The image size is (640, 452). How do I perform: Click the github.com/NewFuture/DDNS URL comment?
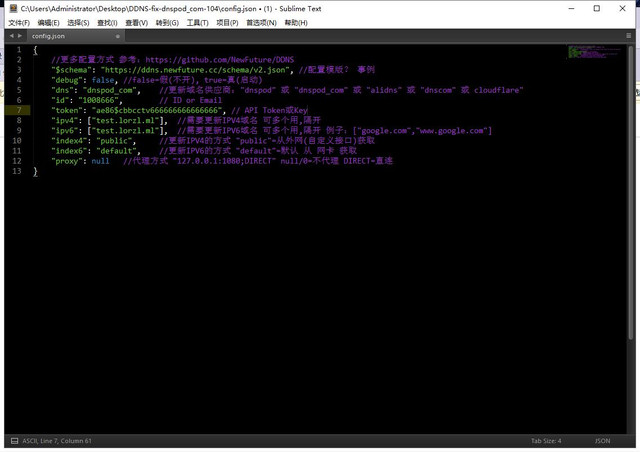tap(220, 60)
